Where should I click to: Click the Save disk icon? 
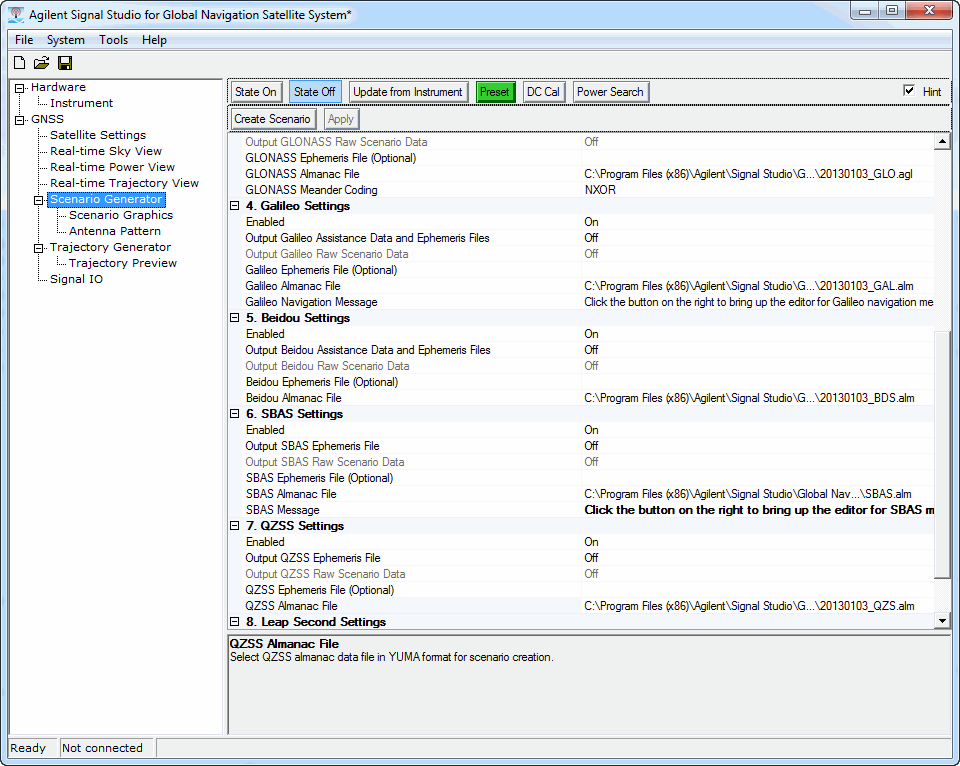(x=65, y=63)
